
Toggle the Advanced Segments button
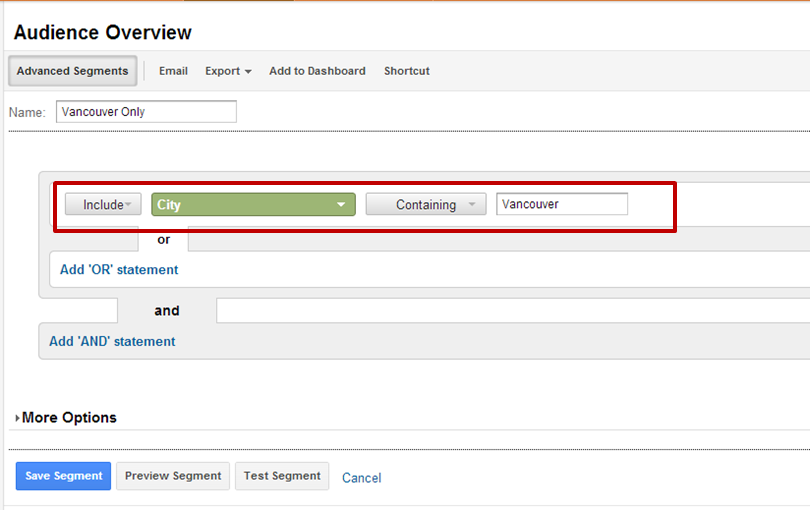pyautogui.click(x=72, y=71)
